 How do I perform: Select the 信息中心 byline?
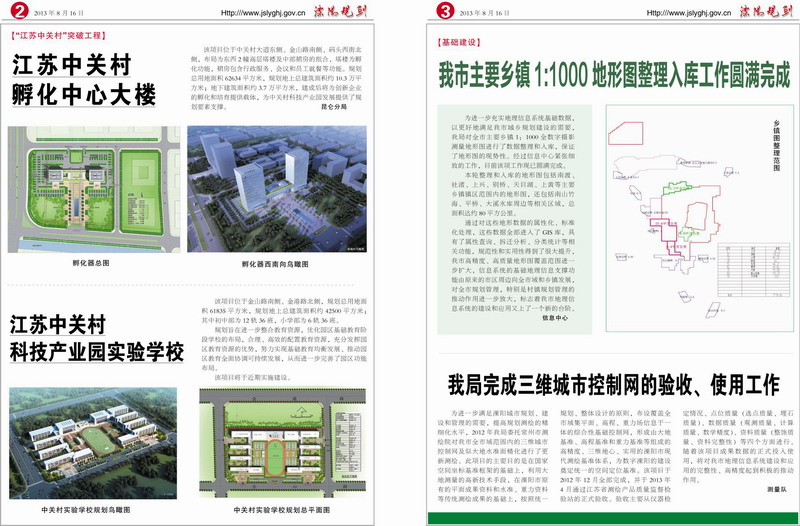click(555, 318)
